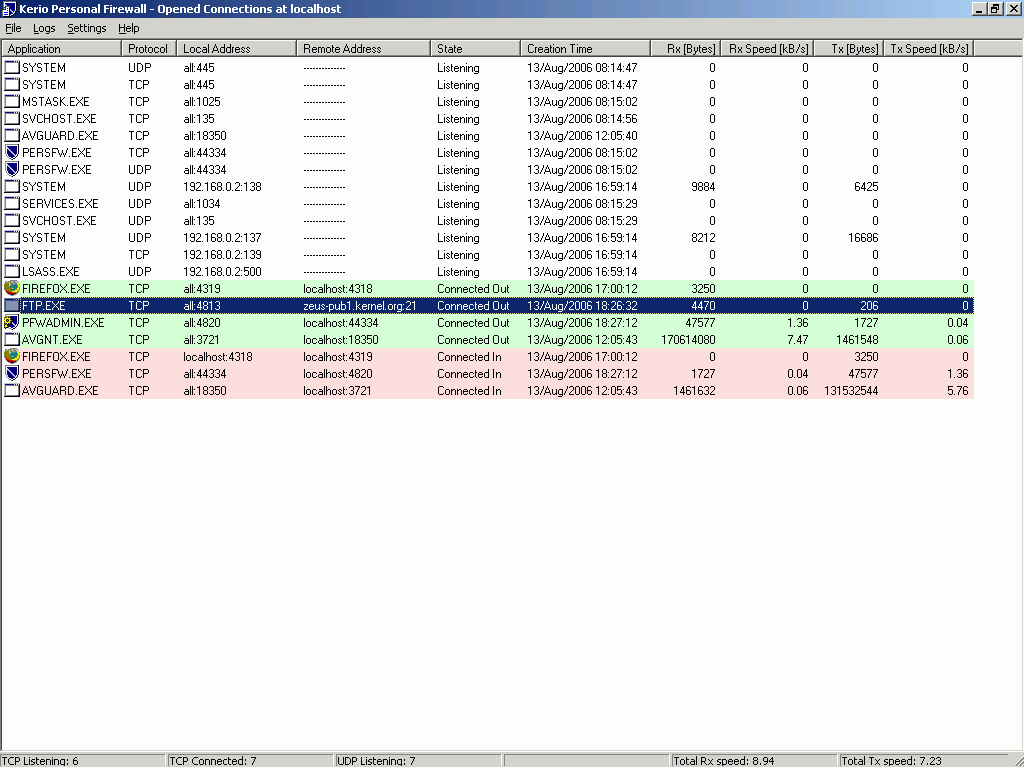This screenshot has height=768, width=1024.
Task: Sort by Remote Address column header
Action: point(363,48)
